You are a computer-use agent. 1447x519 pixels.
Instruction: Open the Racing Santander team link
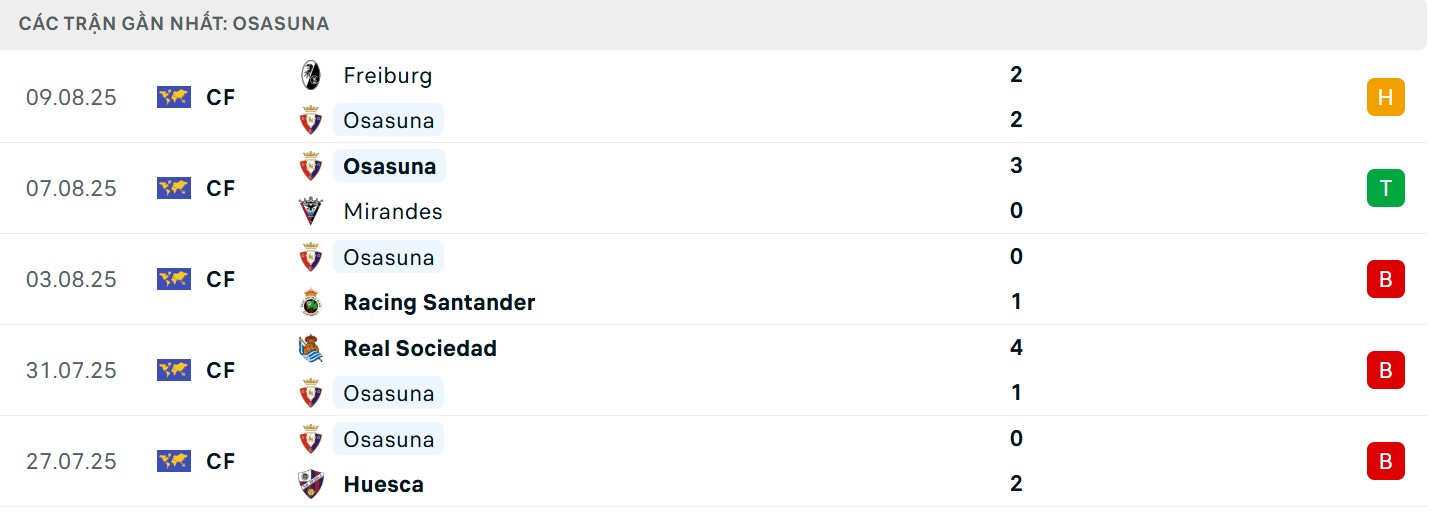tap(439, 302)
